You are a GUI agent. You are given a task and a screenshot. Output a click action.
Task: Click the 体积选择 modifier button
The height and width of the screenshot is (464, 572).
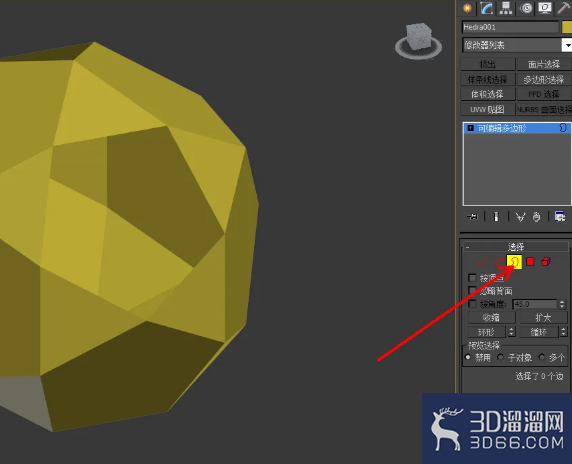[x=488, y=94]
